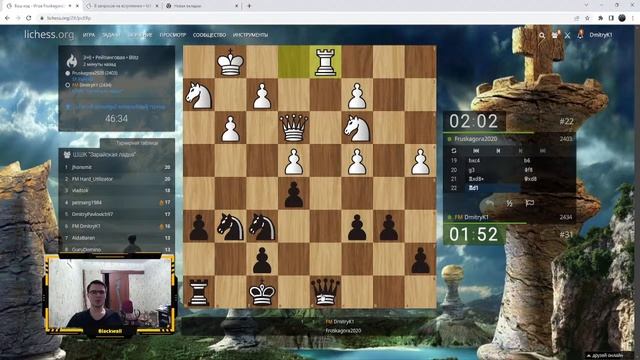Click the white king on the top row
Viewport: 640px width, 360px height.
tap(231, 62)
